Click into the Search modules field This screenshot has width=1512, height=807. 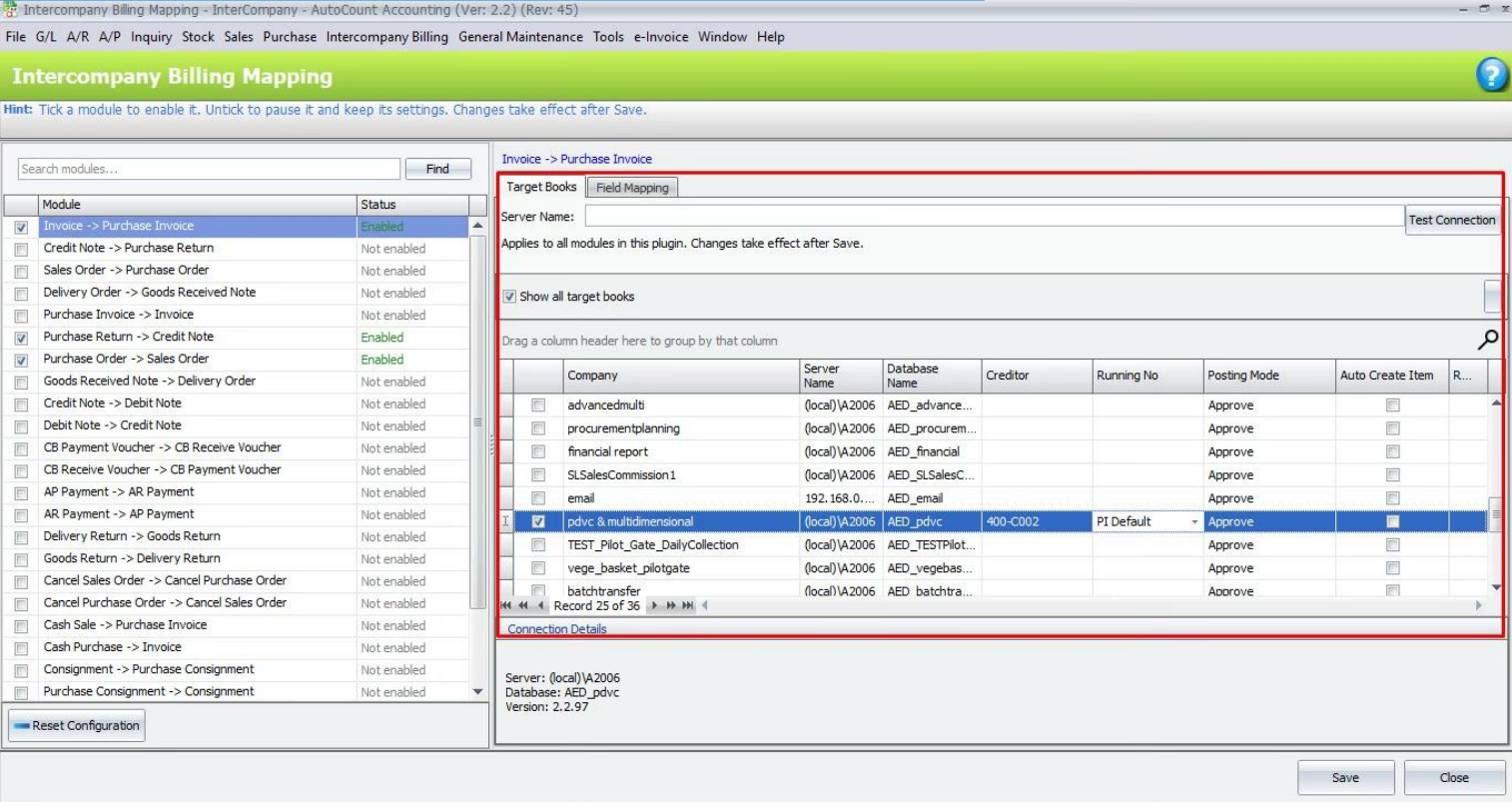(x=209, y=169)
